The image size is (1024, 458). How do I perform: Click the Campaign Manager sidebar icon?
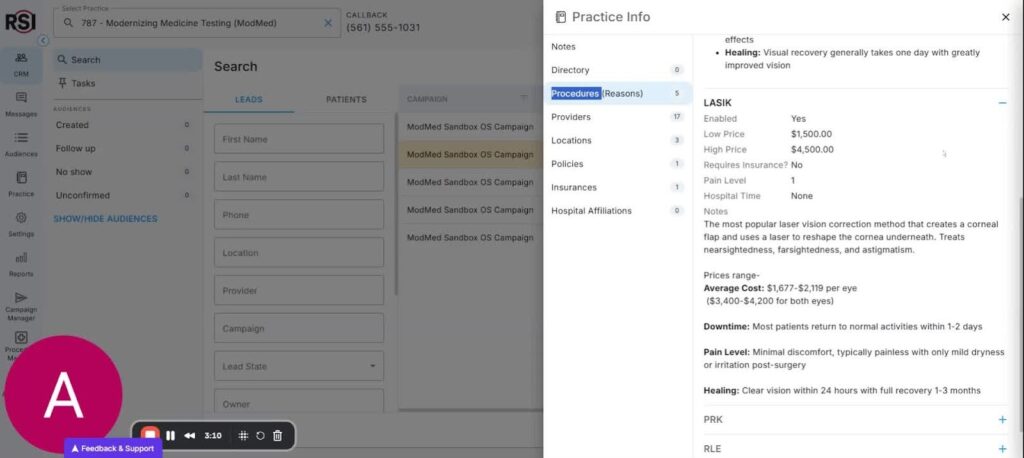tap(21, 303)
